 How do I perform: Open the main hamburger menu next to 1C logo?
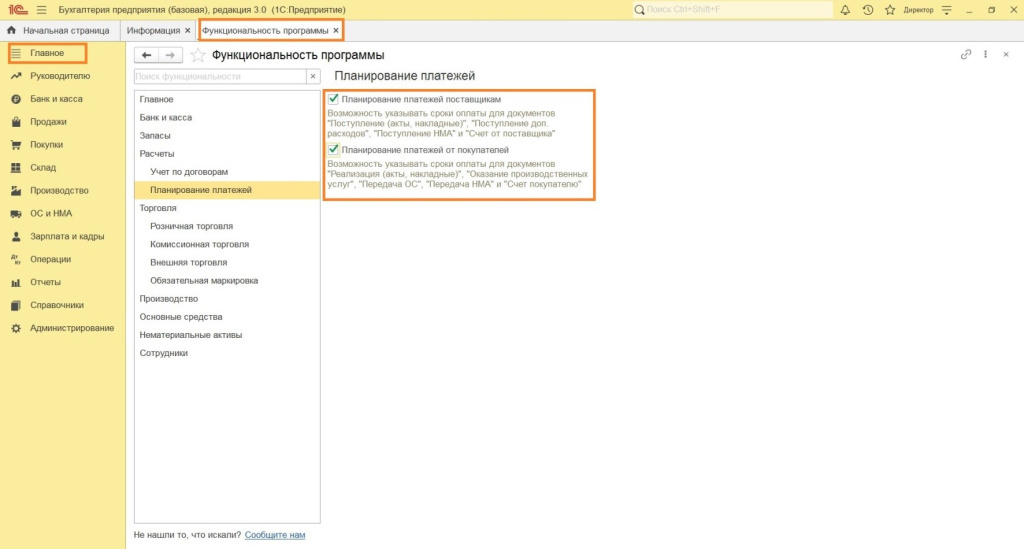[41, 9]
